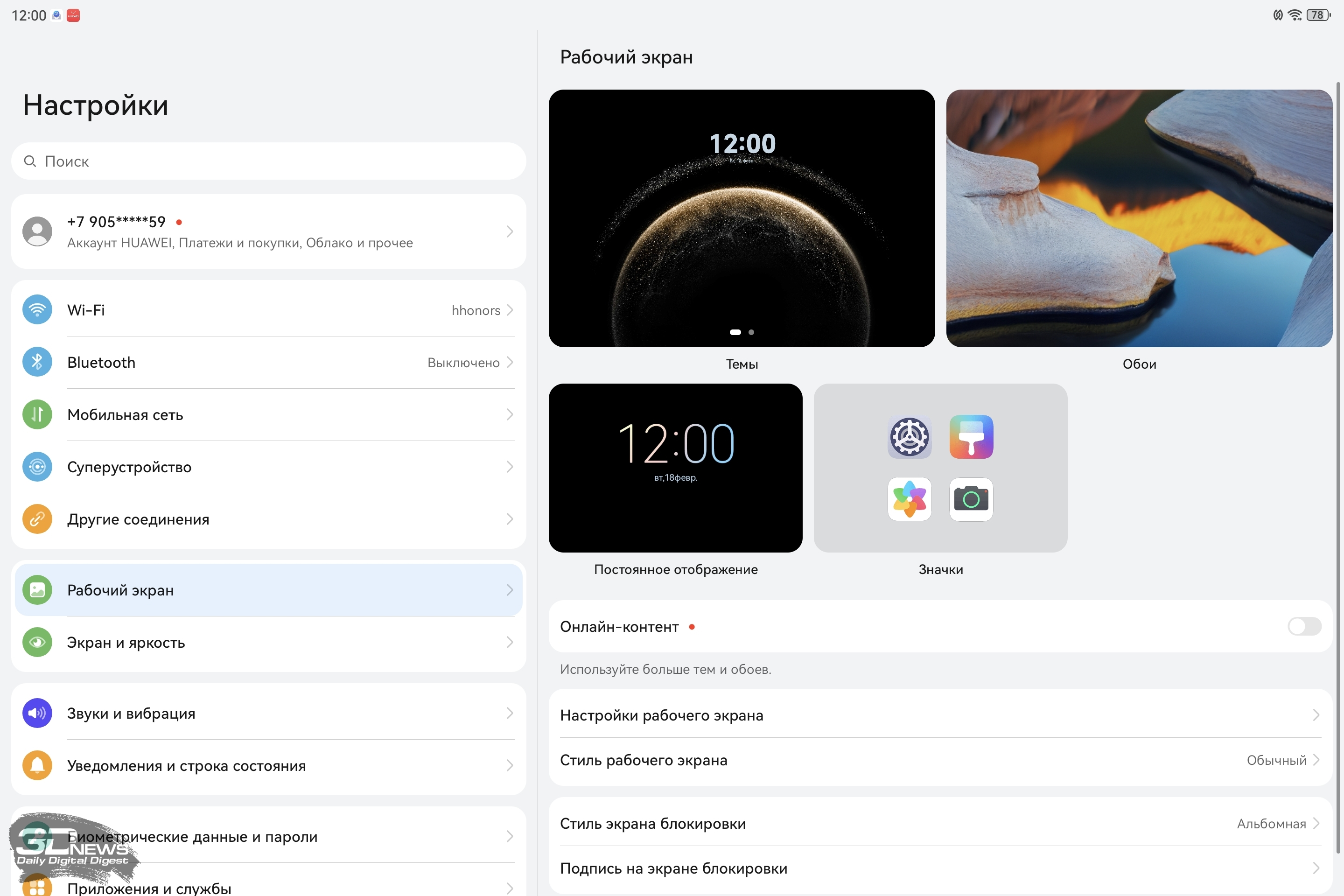Click the chevron on Суперустройство row
Image resolution: width=1344 pixels, height=896 pixels.
point(510,467)
